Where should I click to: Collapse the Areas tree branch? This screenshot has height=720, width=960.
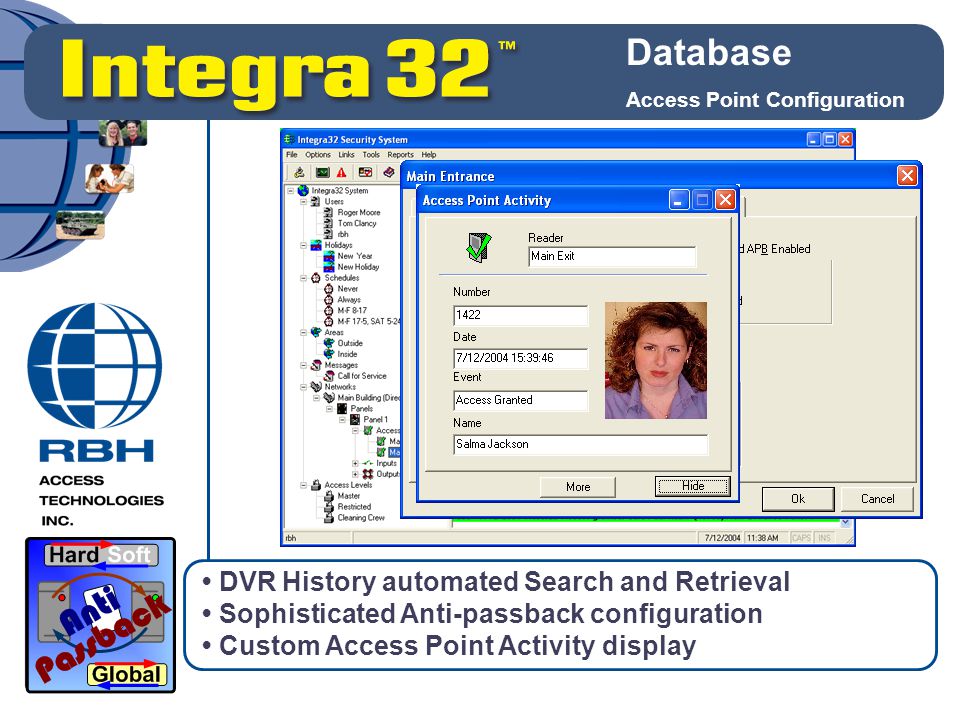[304, 332]
